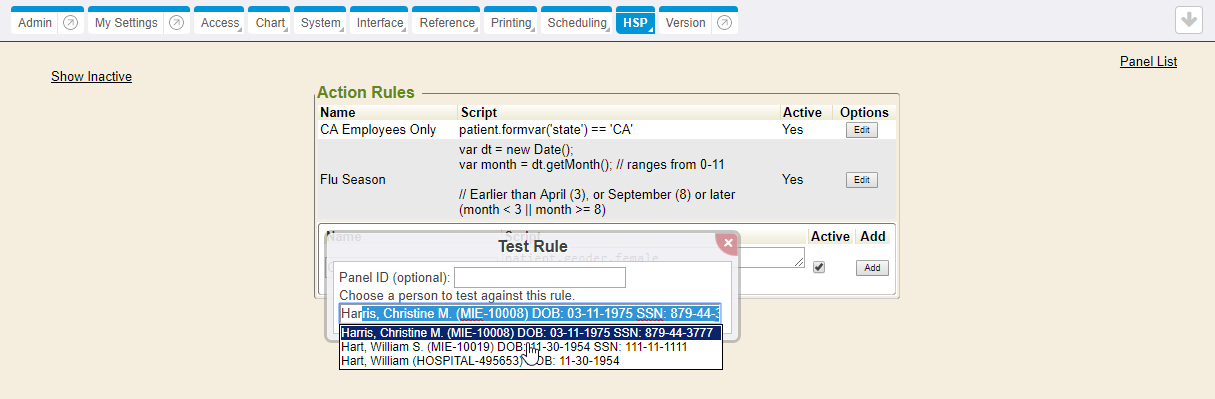The width and height of the screenshot is (1215, 399).
Task: Open the Chart tab
Action: (x=270, y=23)
